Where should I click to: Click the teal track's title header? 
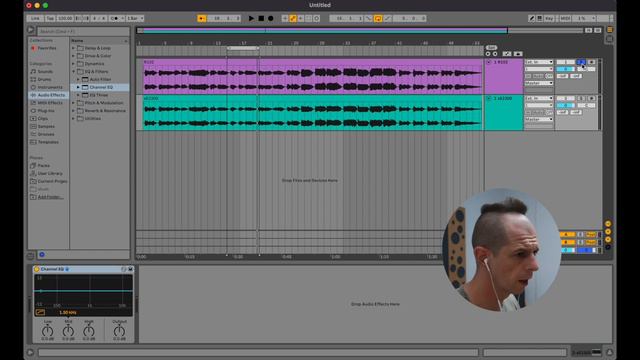tap(503, 98)
